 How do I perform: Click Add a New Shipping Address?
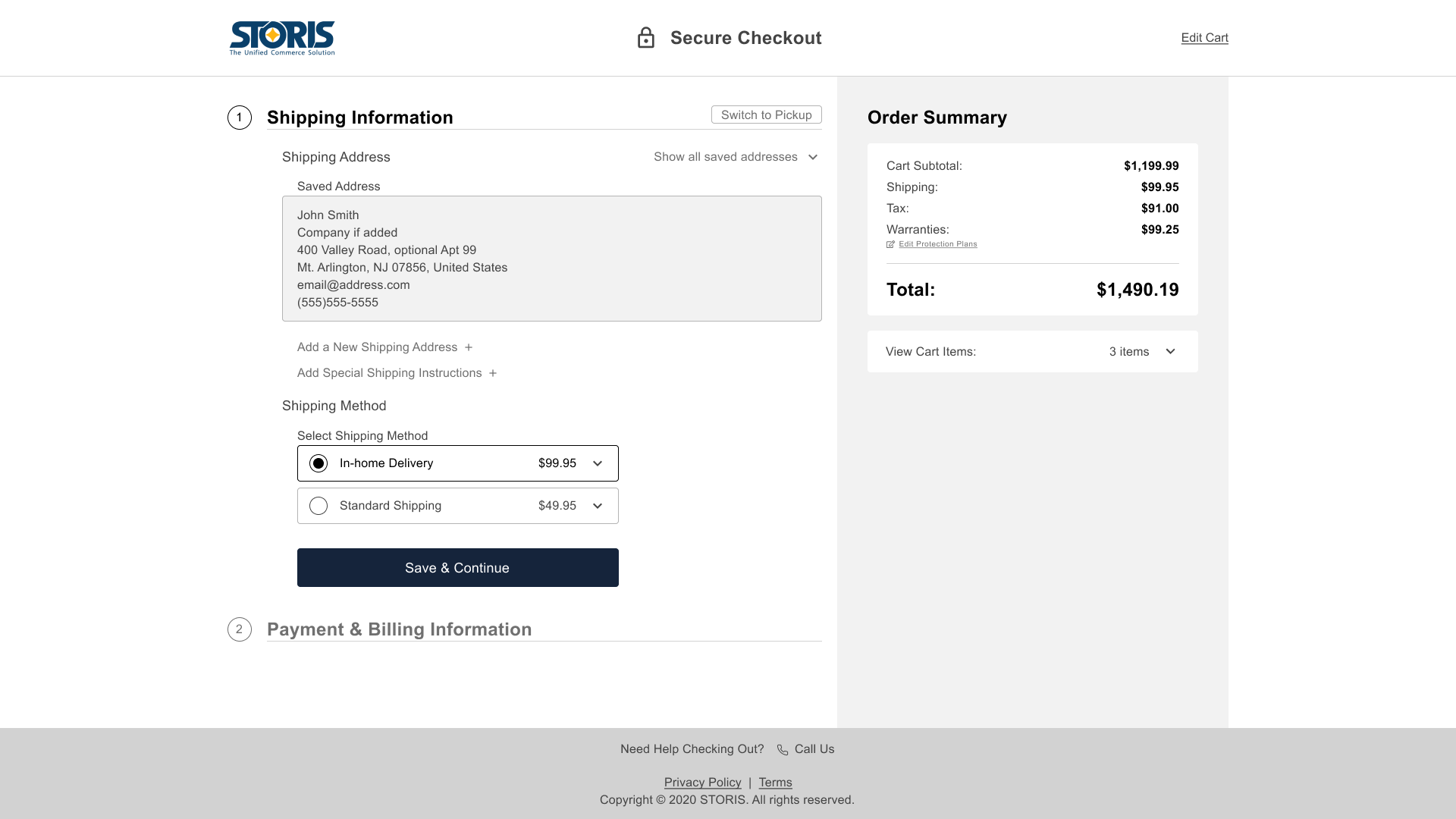pyautogui.click(x=378, y=347)
